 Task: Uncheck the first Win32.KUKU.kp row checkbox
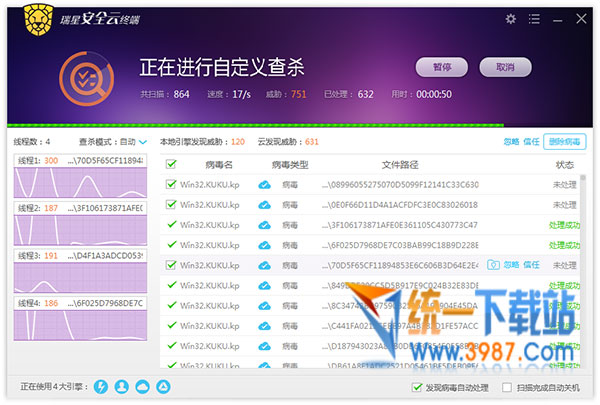pos(171,185)
